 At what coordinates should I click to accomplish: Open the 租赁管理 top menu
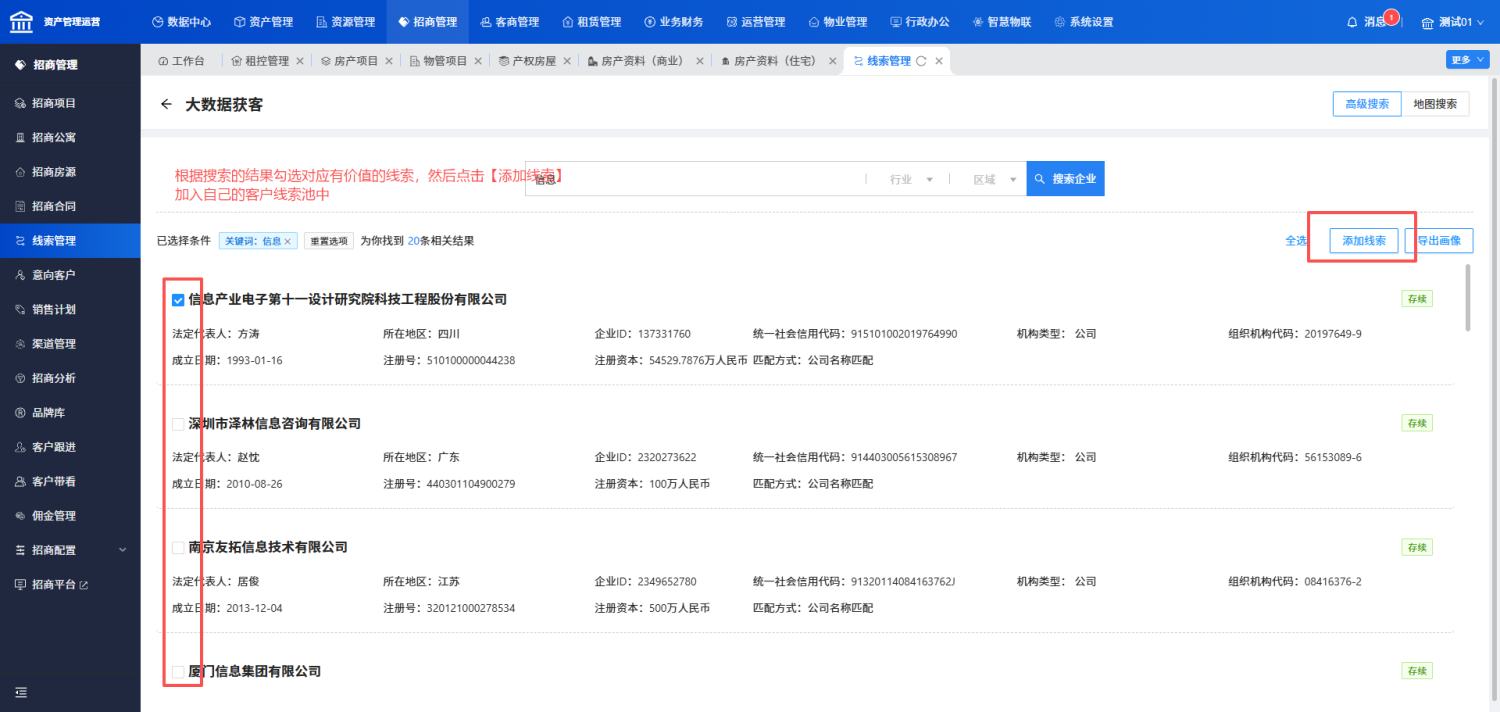pyautogui.click(x=591, y=22)
